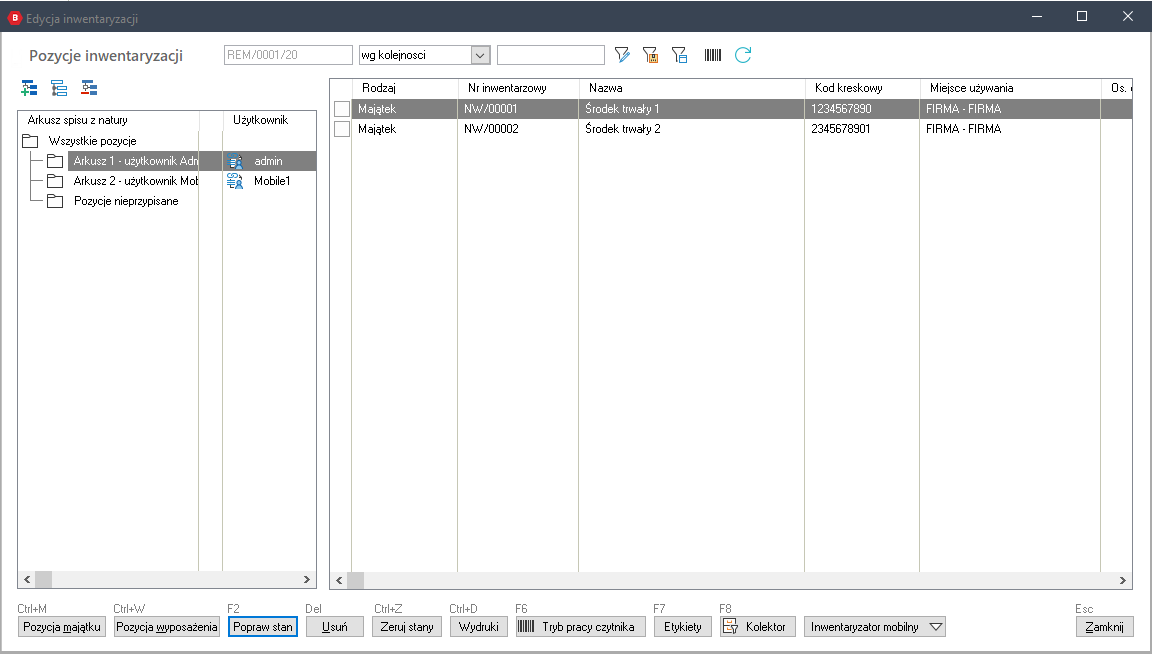Select Arkusz 2 - użytkownik tree node

tap(135, 181)
